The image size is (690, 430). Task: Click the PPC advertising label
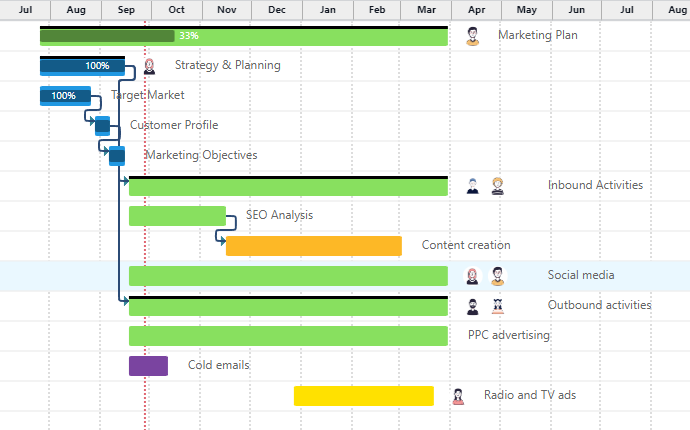click(508, 335)
